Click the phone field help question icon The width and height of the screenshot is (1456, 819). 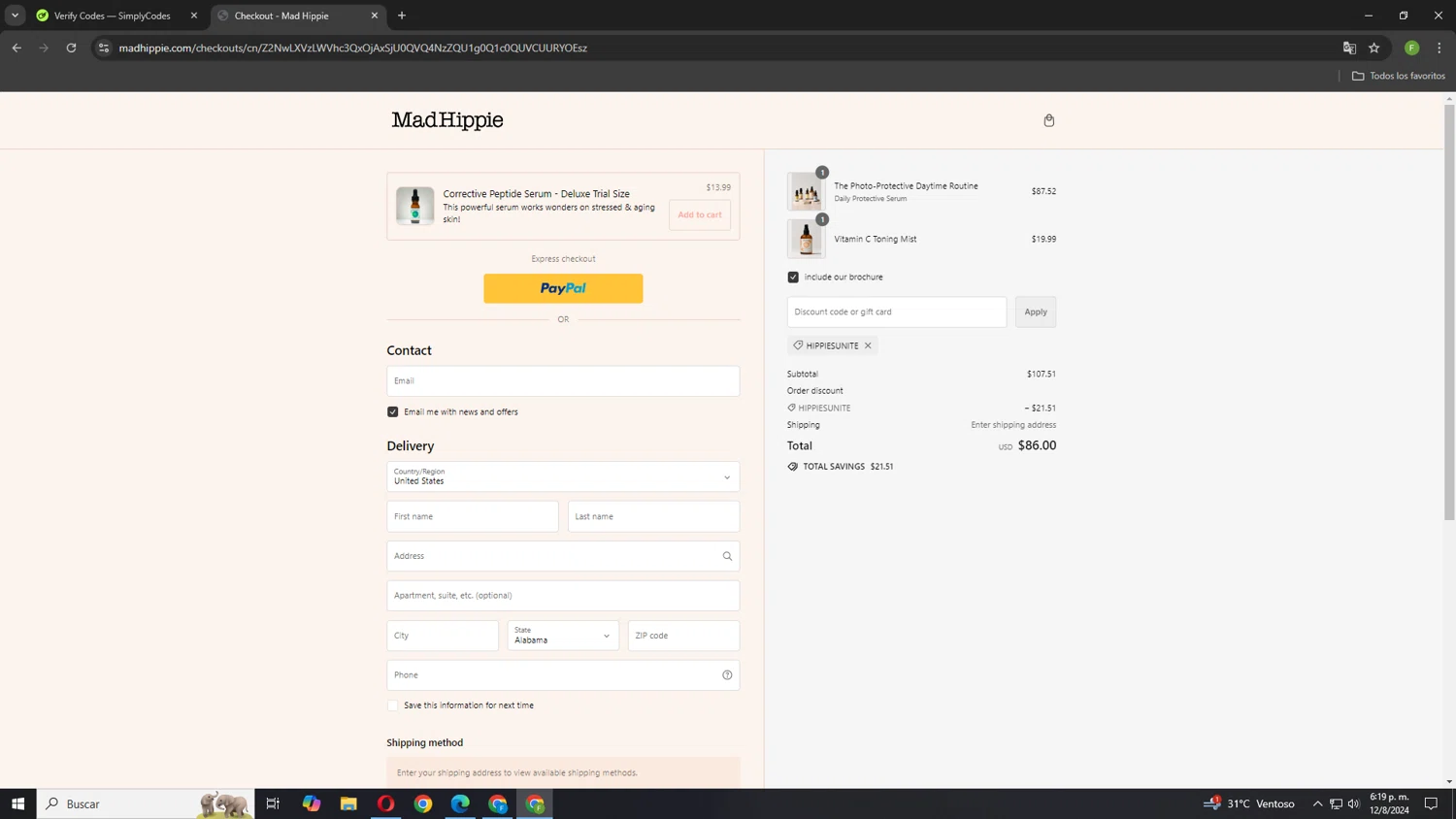pos(727,675)
